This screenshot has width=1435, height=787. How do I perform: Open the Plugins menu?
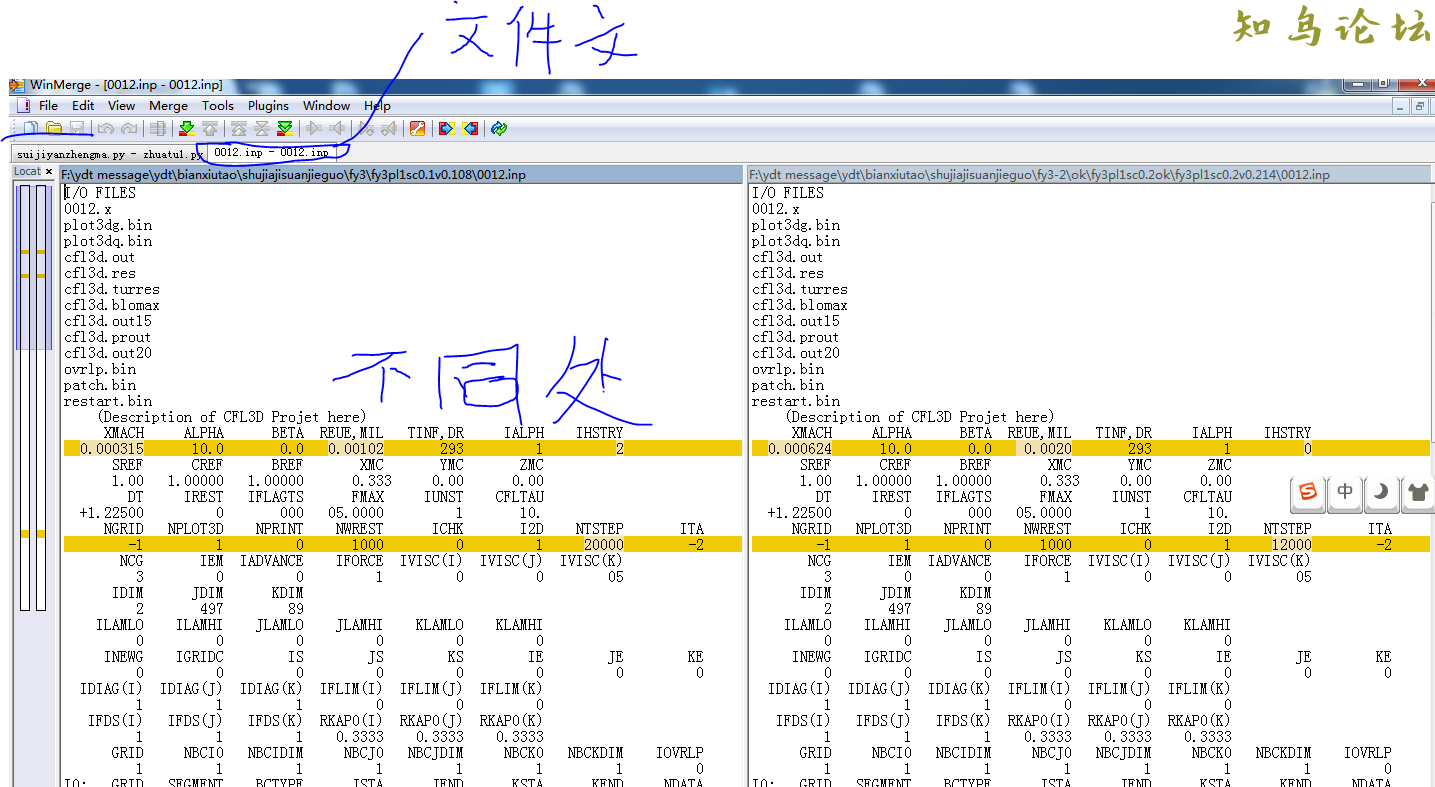[268, 105]
